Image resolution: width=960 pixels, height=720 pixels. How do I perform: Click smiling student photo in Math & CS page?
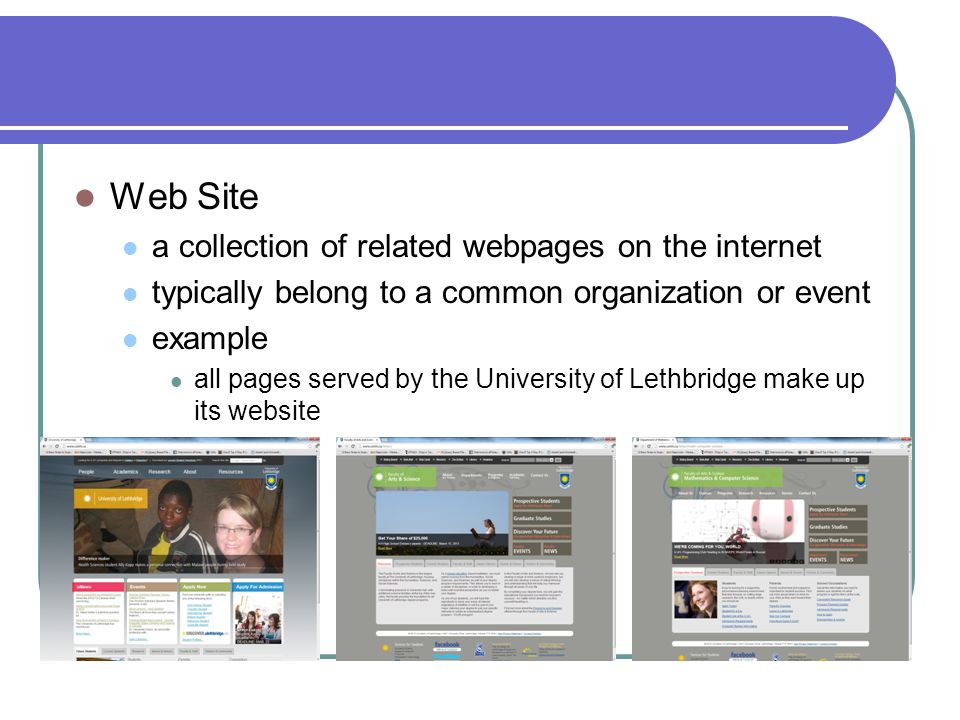(x=696, y=601)
